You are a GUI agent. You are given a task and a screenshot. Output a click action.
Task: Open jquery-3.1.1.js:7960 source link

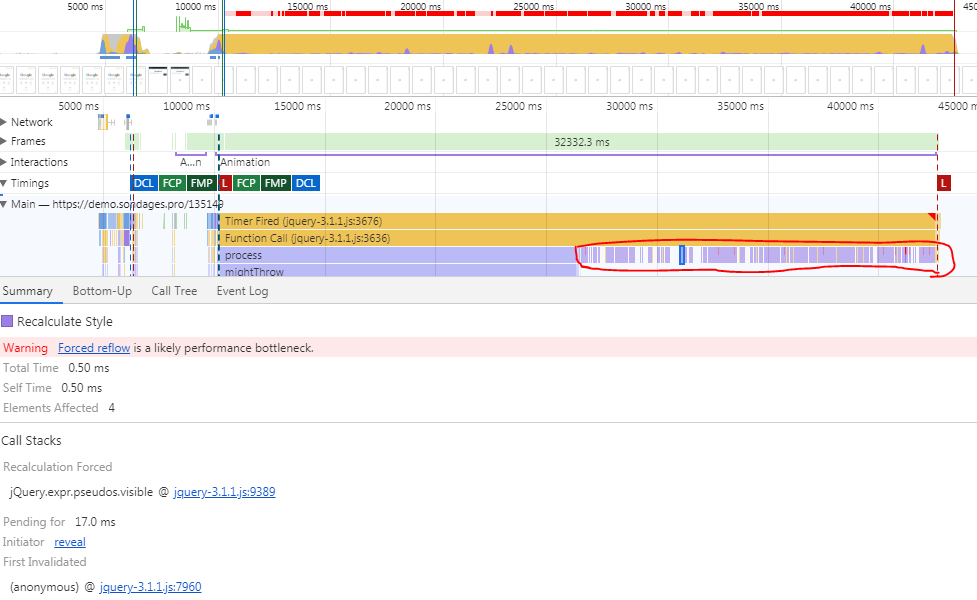[150, 587]
